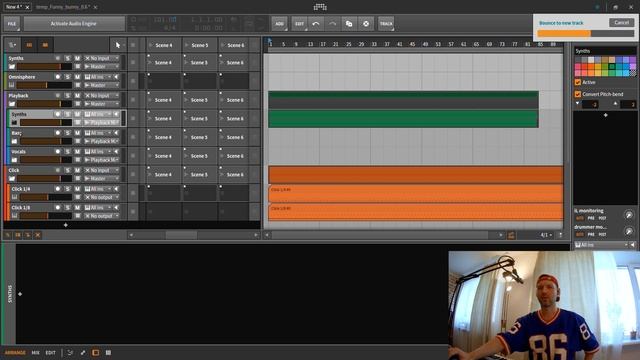This screenshot has height=360, width=640.
Task: Click the duplicate/copy icon in toolbar
Action: pos(349,24)
